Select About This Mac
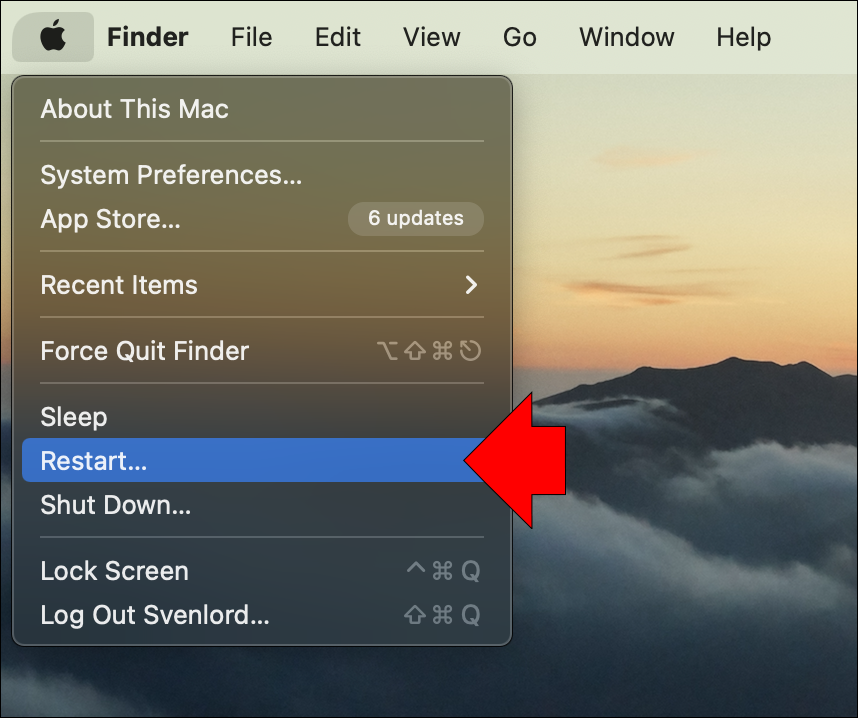858x718 pixels. pos(135,109)
